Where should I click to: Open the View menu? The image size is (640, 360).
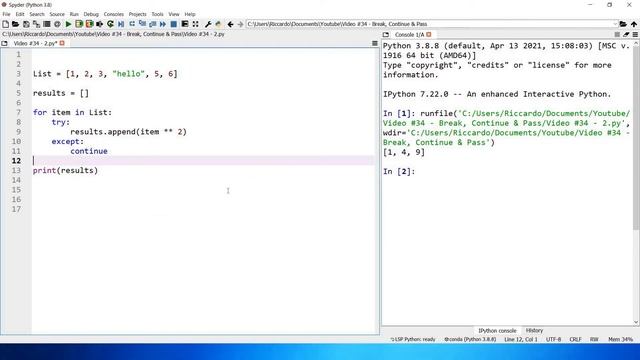pyautogui.click(x=174, y=14)
